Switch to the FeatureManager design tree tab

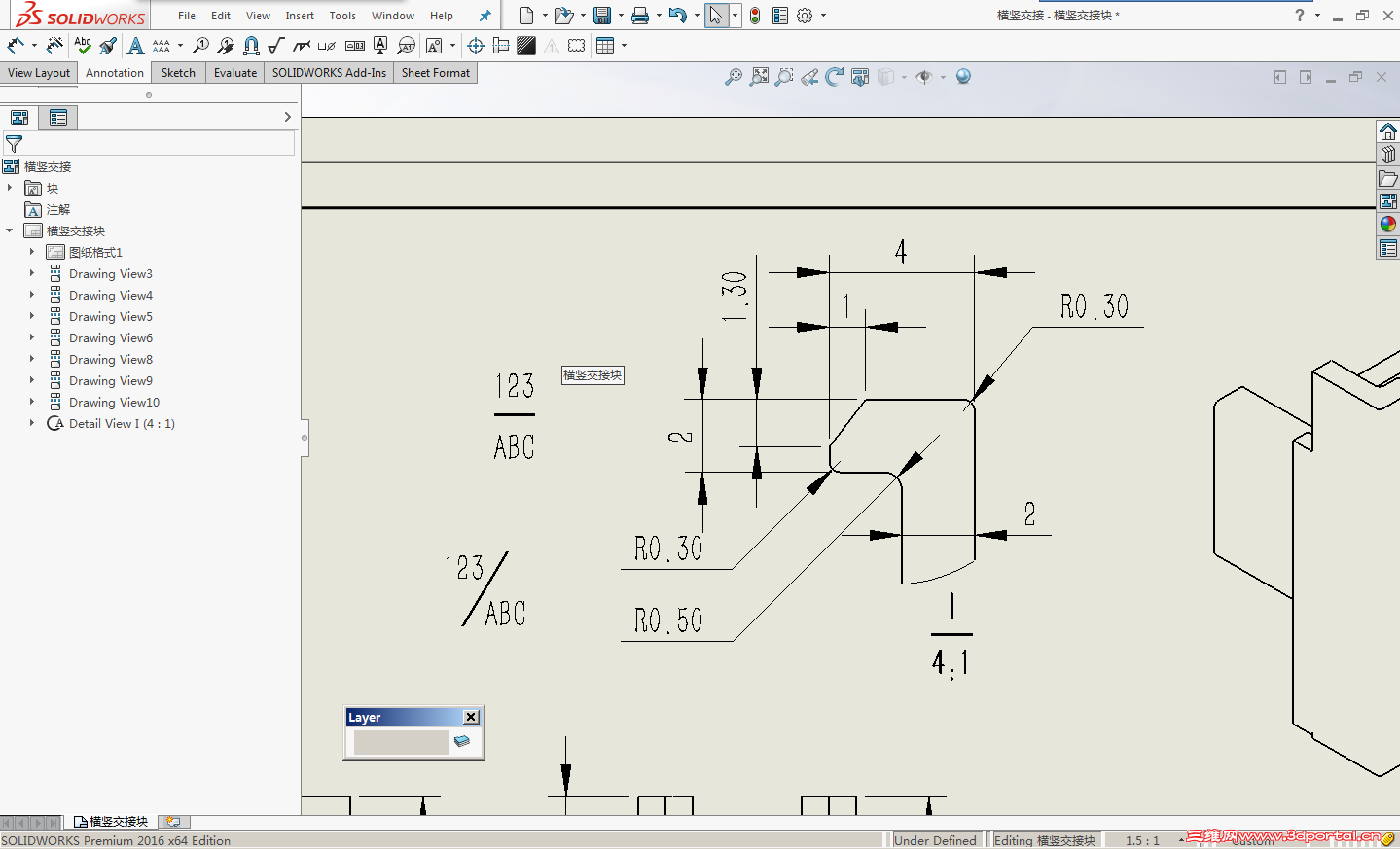(x=19, y=118)
